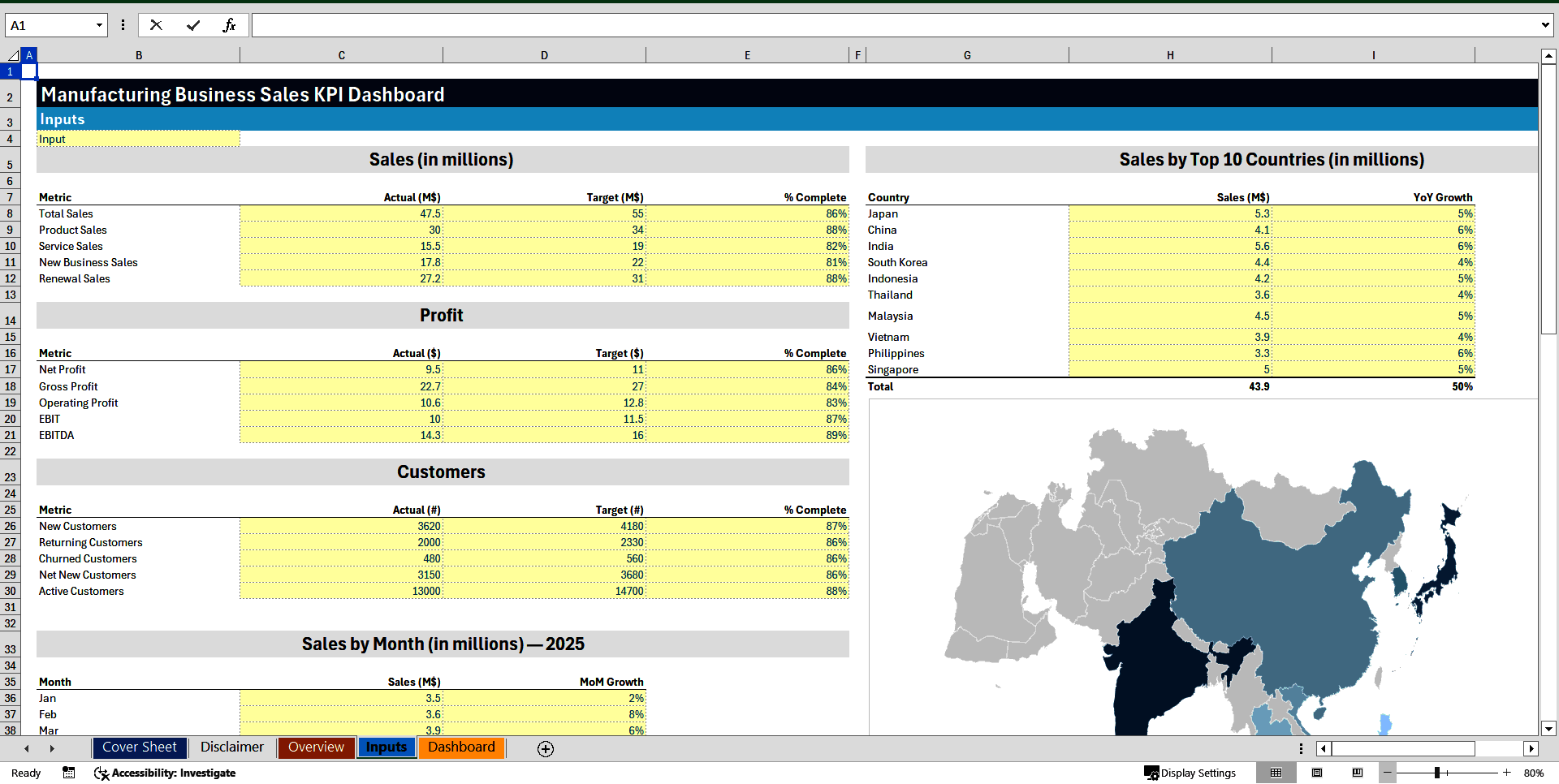
Task: Open the Disclaimer sheet tab
Action: (x=231, y=747)
